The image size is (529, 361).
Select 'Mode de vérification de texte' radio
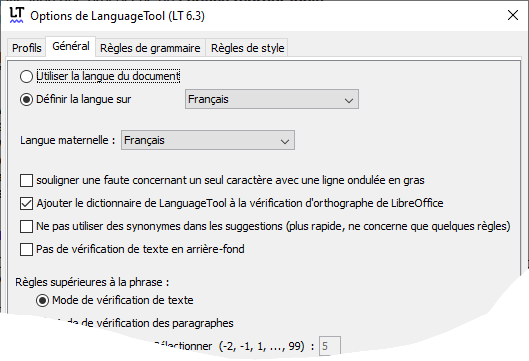[43, 300]
